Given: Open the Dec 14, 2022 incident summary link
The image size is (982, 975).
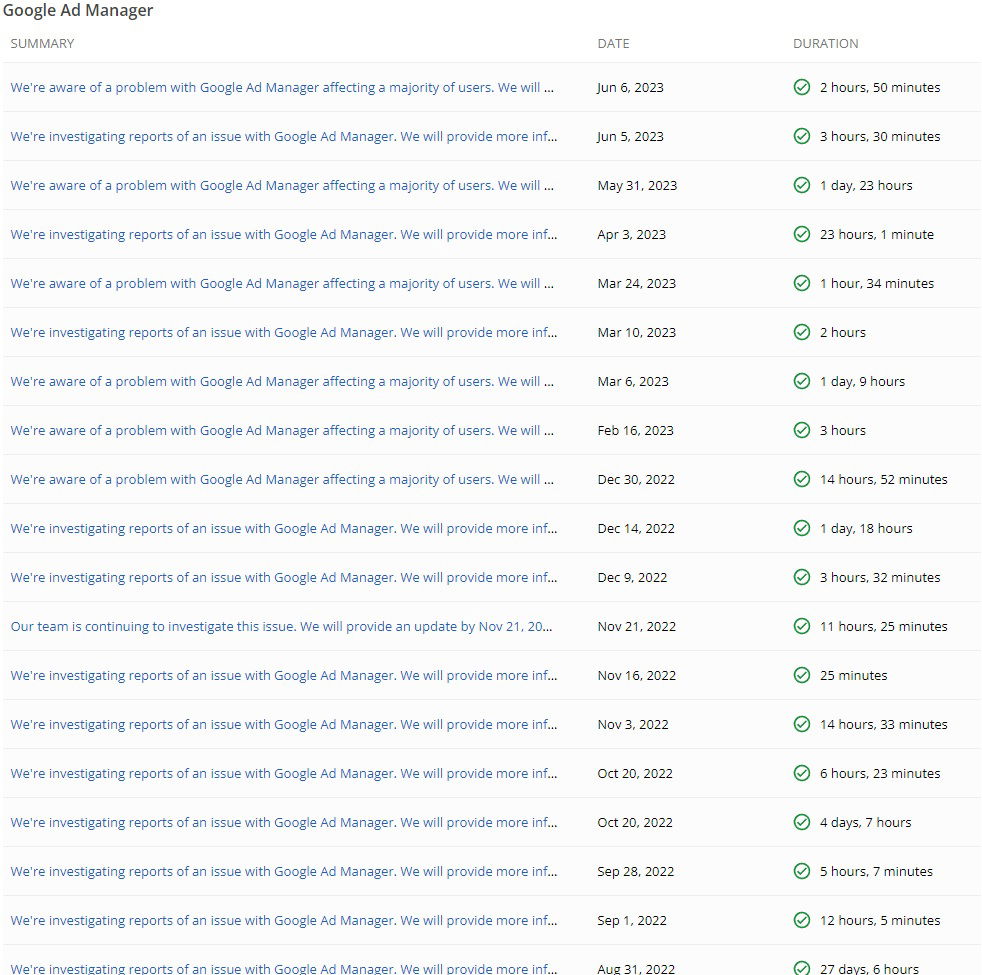Looking at the screenshot, I should (283, 528).
